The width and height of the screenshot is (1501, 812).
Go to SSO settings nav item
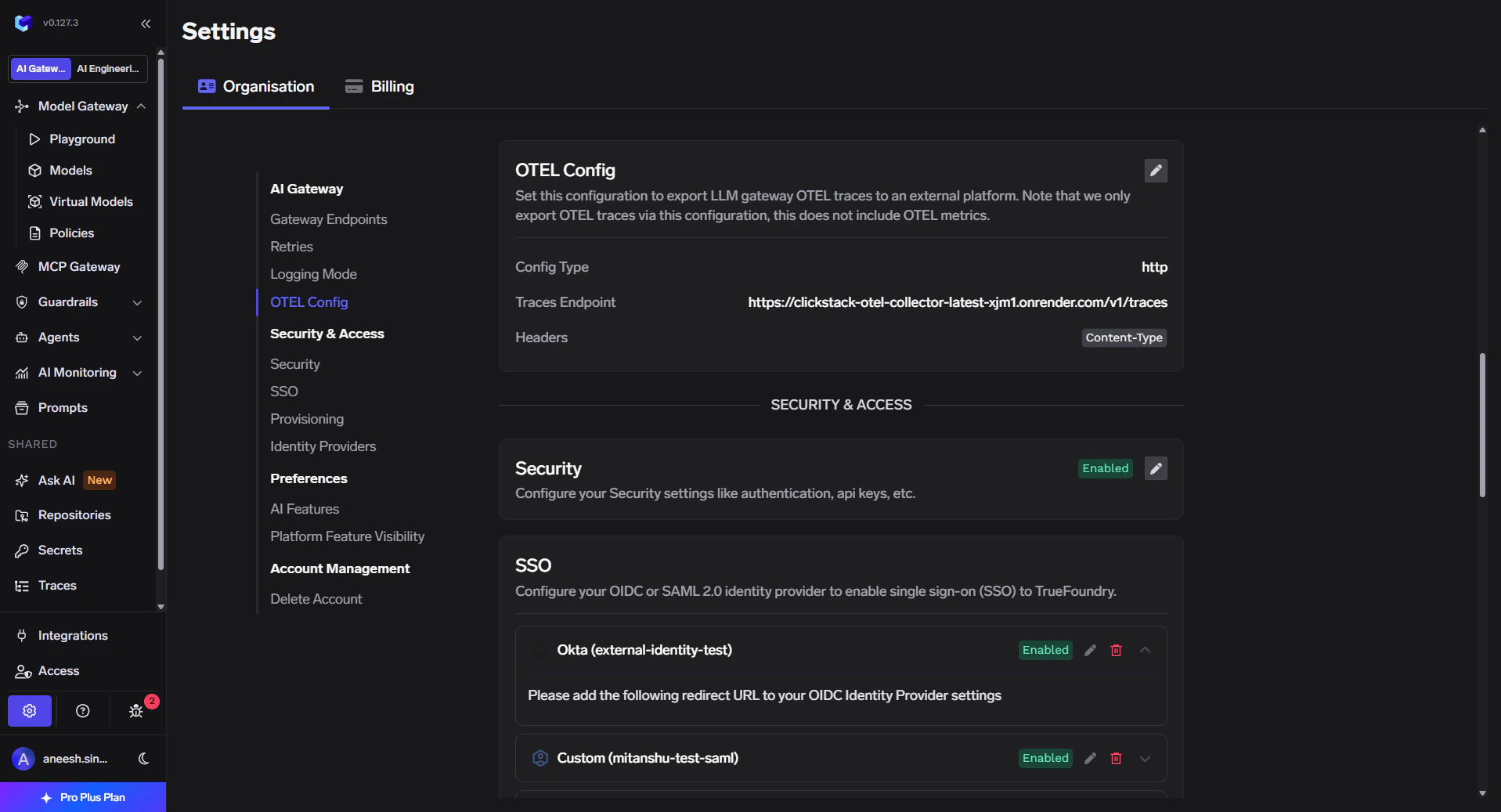284,392
